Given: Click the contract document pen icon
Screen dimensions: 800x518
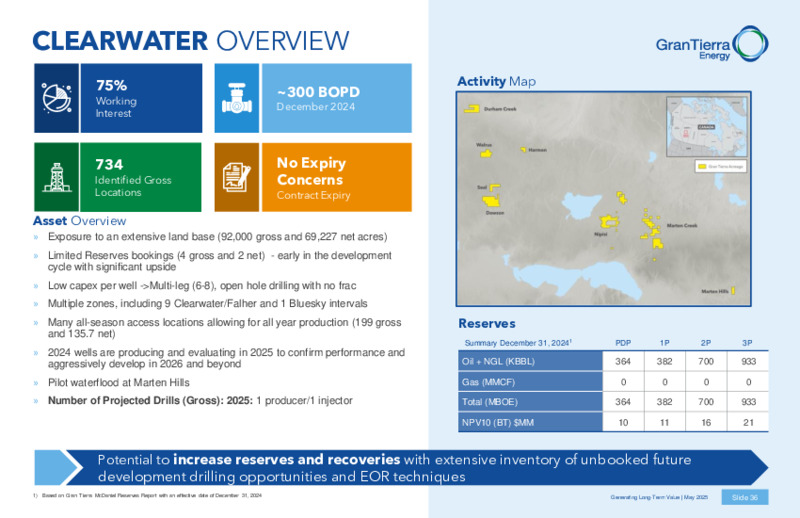Looking at the screenshot, I should 237,178.
